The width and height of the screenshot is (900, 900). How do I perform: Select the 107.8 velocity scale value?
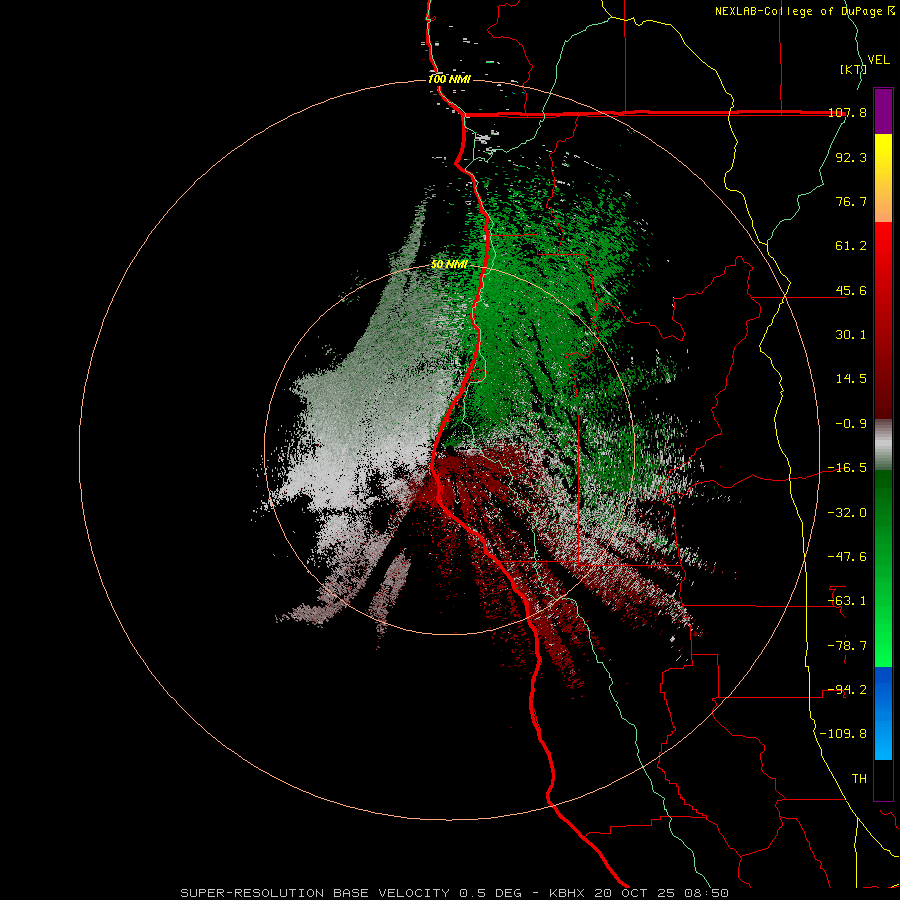click(847, 113)
